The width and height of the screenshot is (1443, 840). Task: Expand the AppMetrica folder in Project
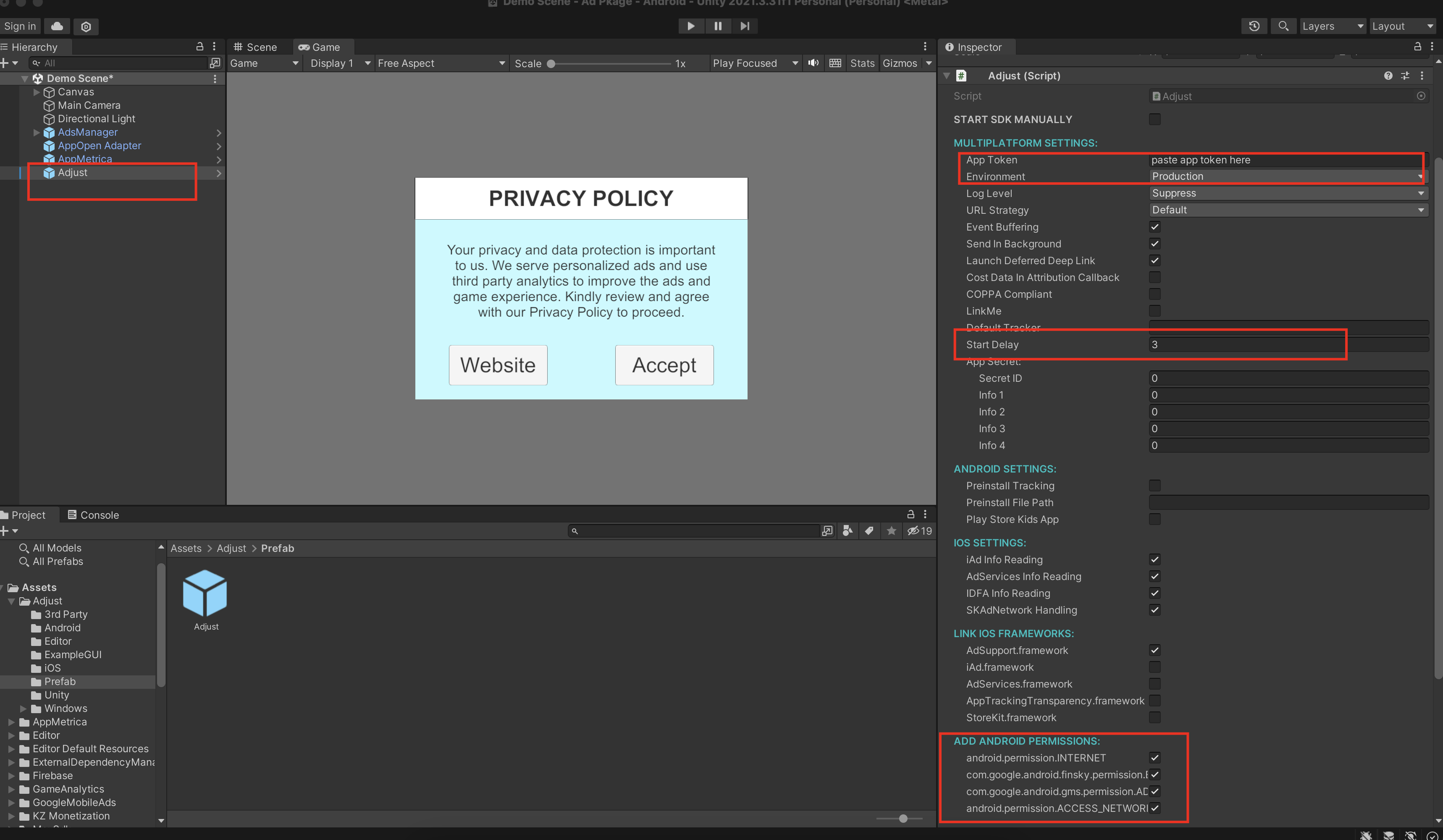(11, 722)
